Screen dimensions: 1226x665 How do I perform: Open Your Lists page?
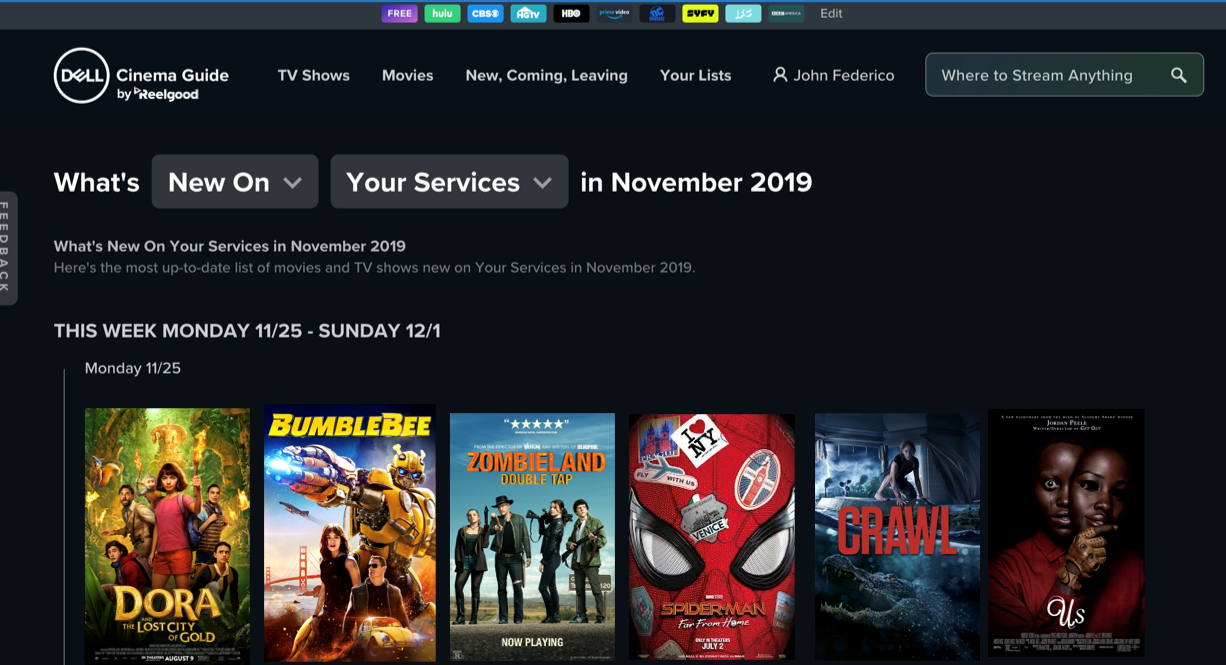coord(696,75)
